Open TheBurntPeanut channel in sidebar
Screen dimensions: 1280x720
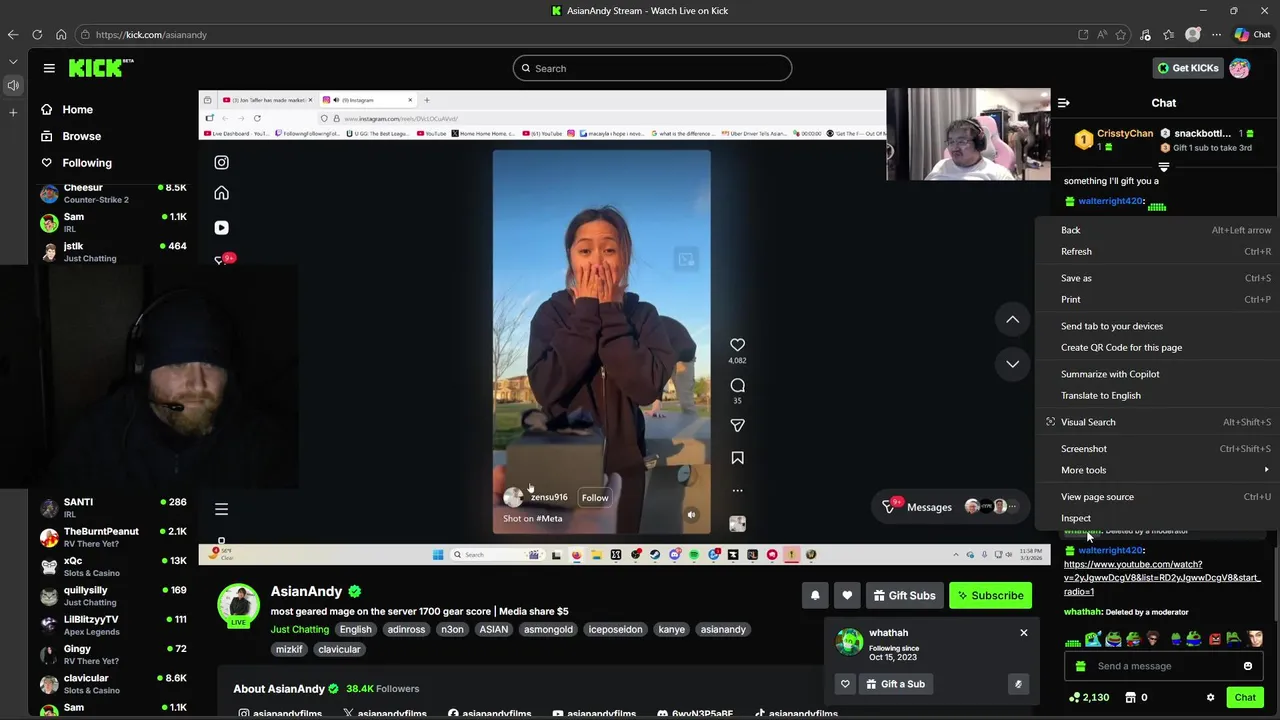click(113, 537)
